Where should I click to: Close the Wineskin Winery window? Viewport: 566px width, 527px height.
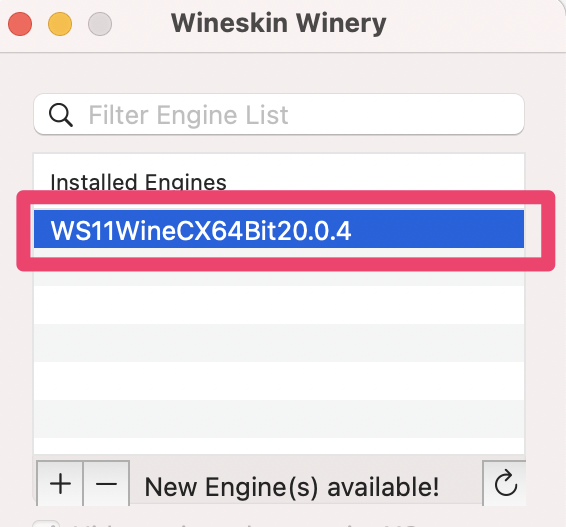(20, 24)
